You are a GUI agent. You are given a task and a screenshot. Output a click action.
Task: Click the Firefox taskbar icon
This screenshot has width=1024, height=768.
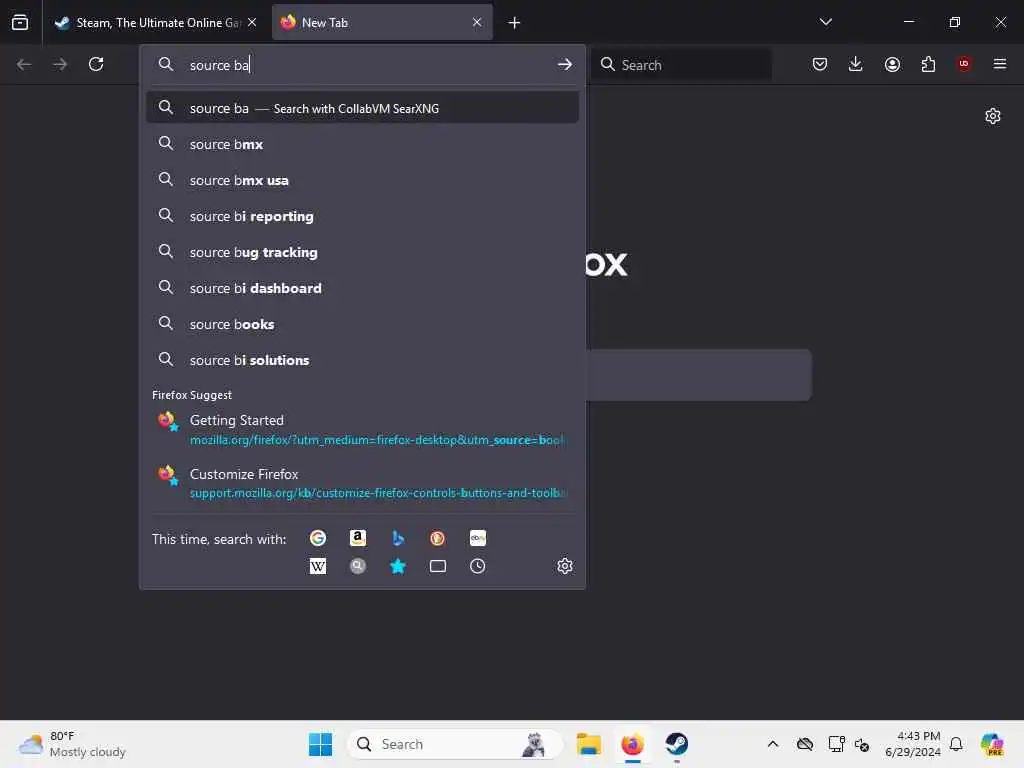632,744
